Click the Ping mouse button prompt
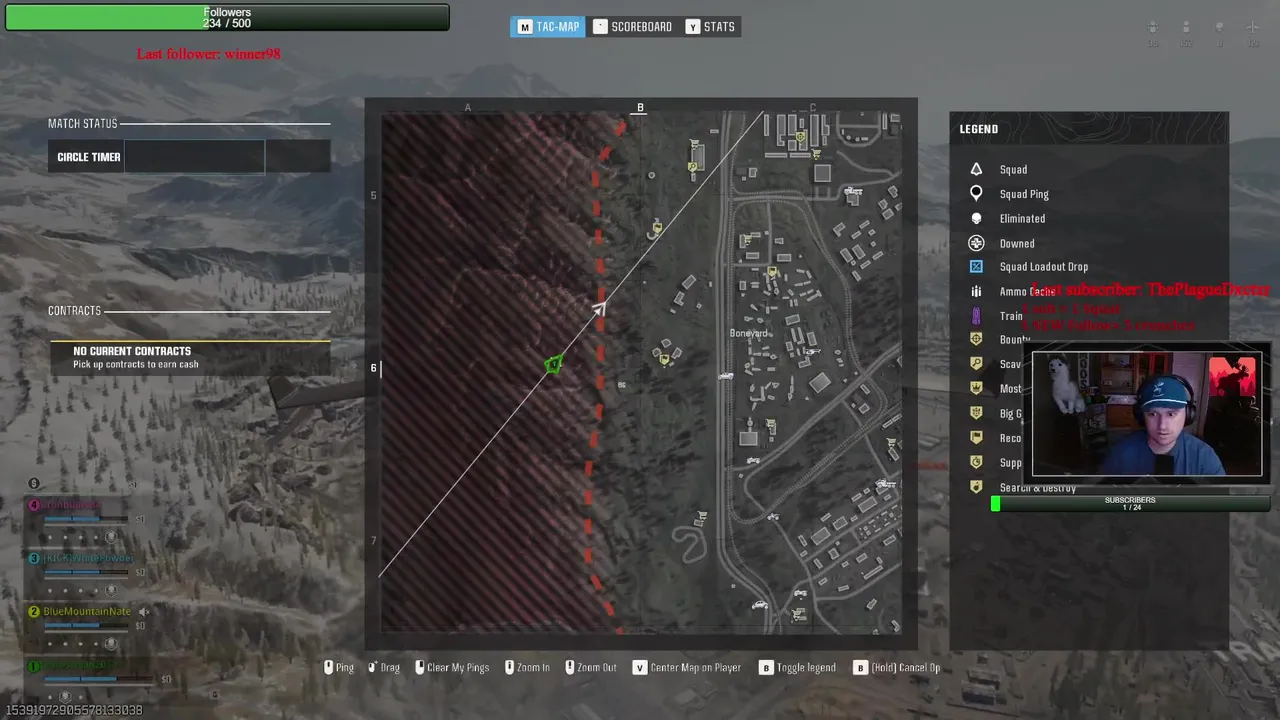 338,668
